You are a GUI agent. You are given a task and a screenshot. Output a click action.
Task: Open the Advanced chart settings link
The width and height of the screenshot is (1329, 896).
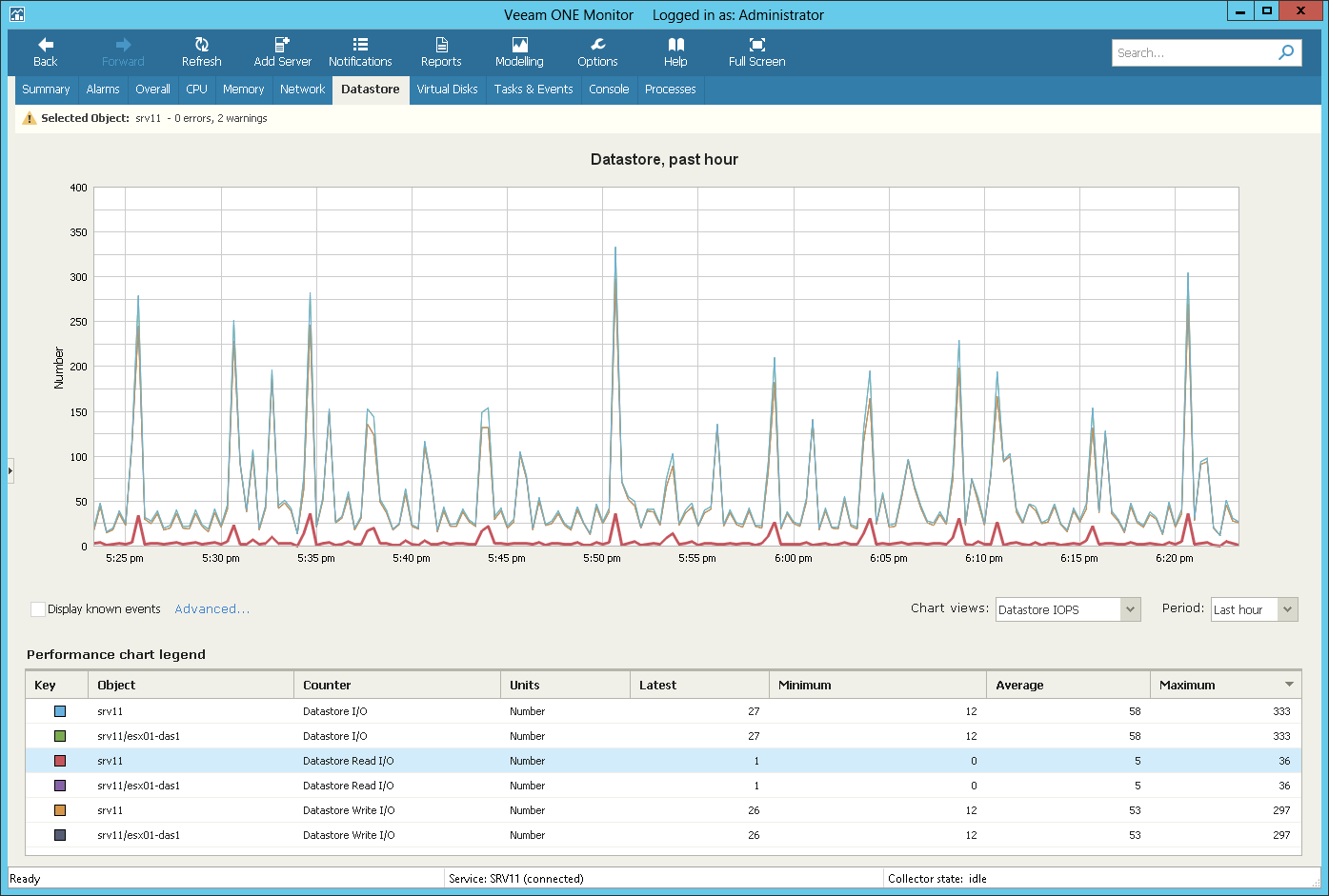(x=211, y=609)
